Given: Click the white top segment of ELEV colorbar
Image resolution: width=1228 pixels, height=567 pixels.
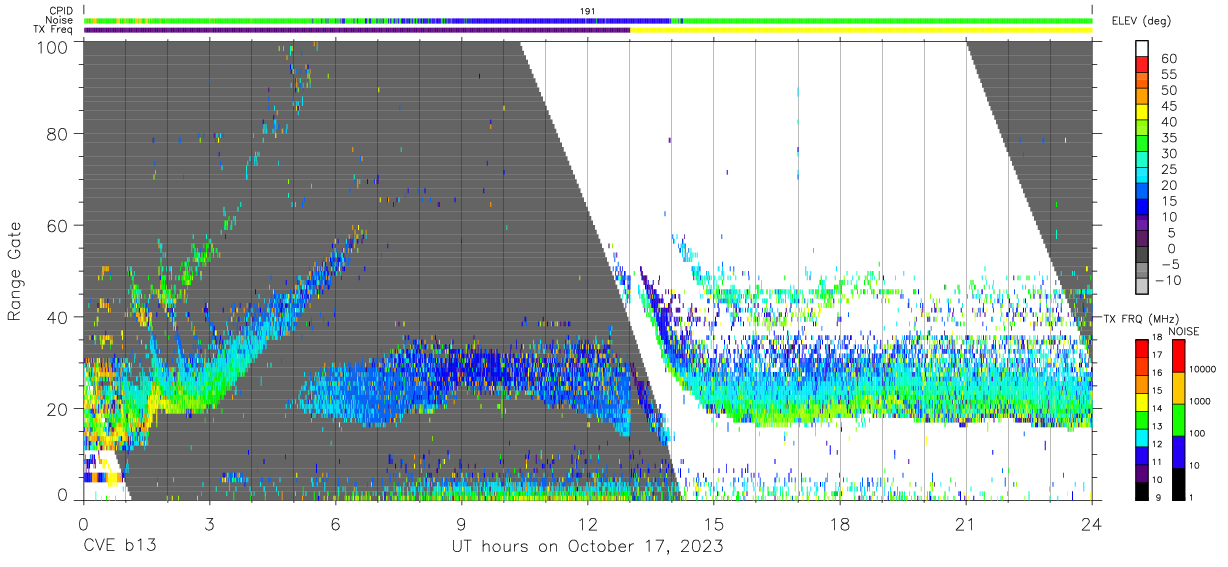Looking at the screenshot, I should 1143,50.
